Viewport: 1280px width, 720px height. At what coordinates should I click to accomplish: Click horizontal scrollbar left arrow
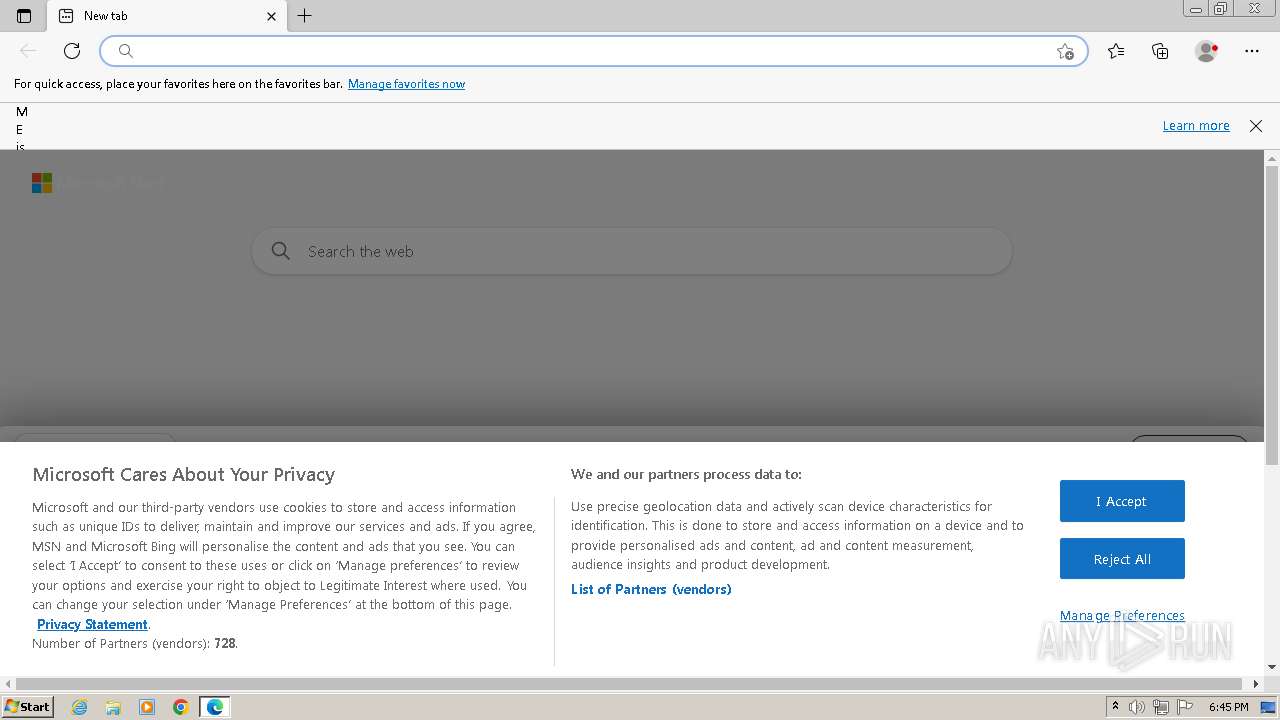click(x=8, y=684)
